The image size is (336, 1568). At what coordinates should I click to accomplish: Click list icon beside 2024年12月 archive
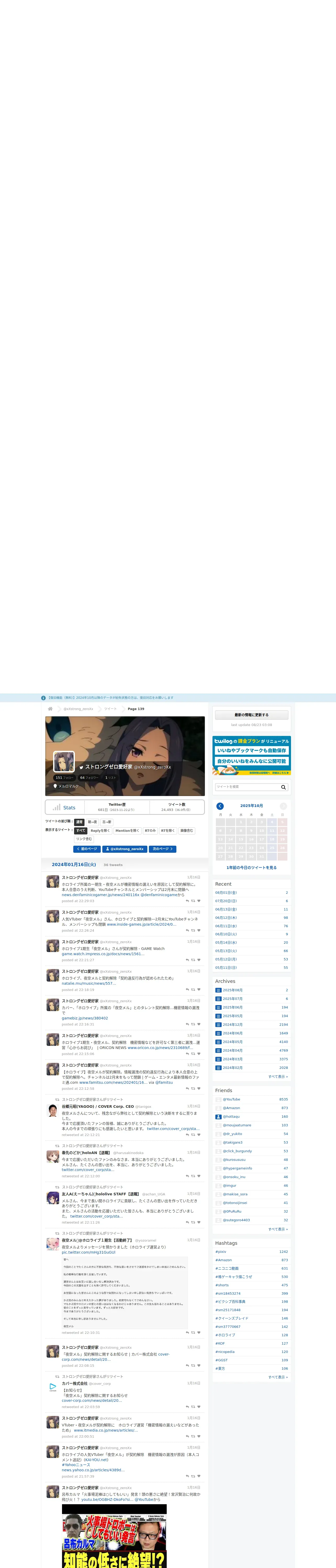218,1024
